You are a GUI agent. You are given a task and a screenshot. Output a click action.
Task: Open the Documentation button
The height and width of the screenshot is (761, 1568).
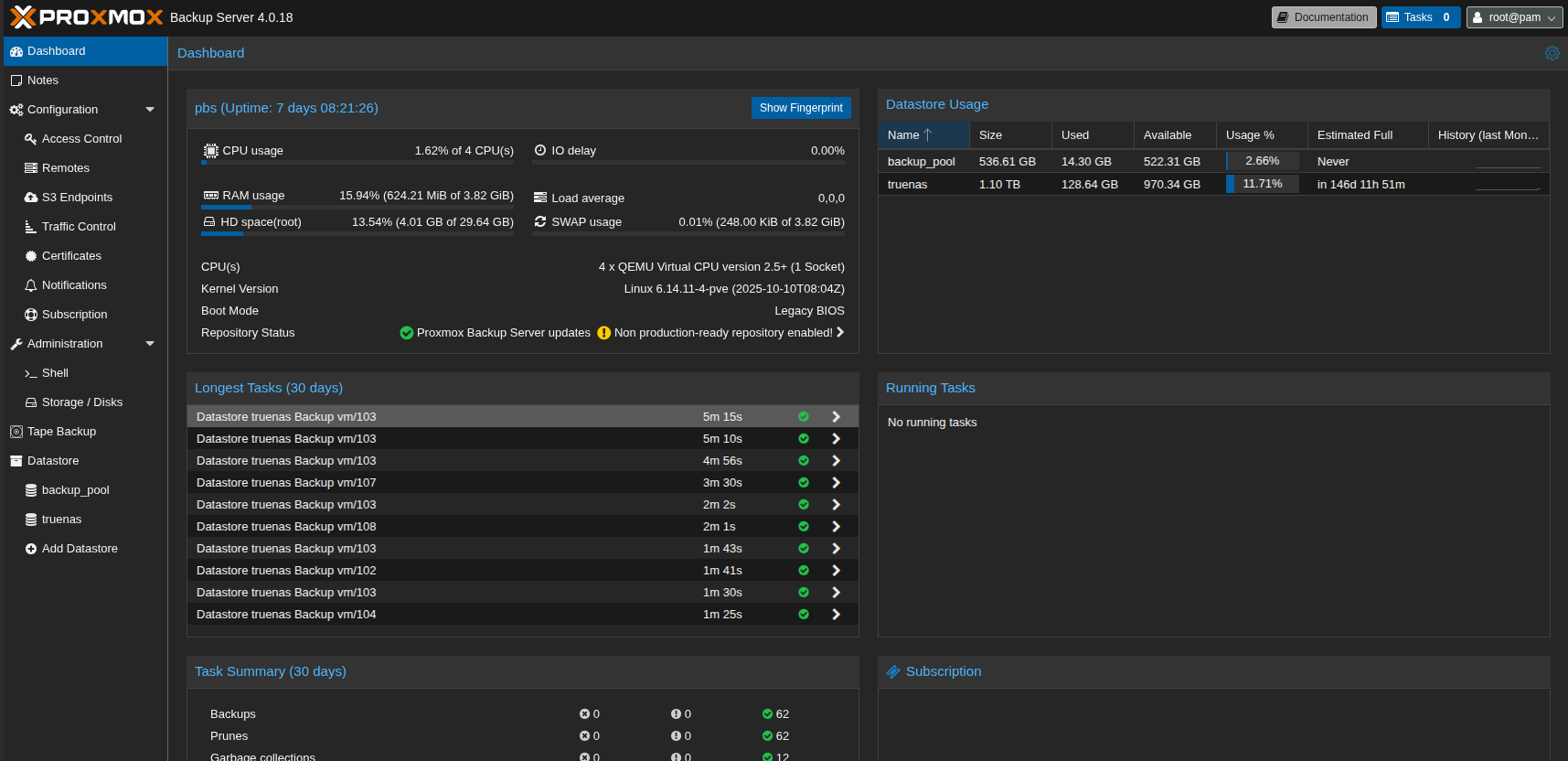[x=1323, y=17]
